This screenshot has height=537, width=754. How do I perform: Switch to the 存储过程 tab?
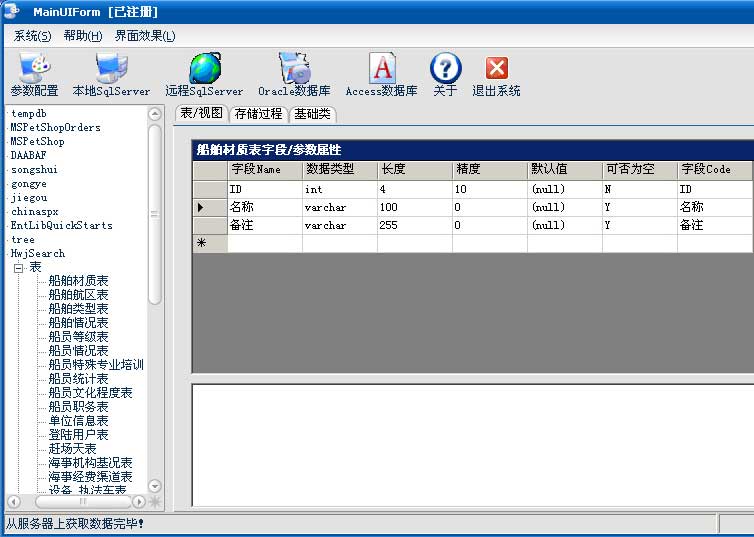click(258, 114)
